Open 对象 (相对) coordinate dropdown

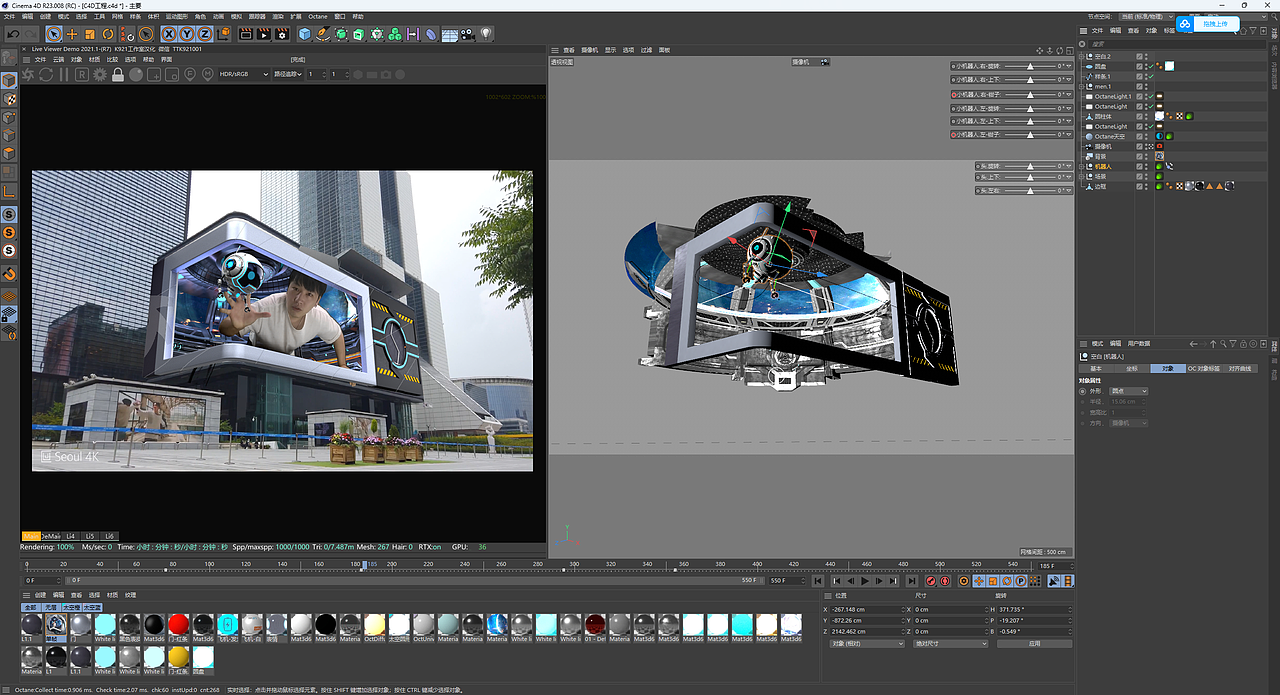[x=867, y=644]
